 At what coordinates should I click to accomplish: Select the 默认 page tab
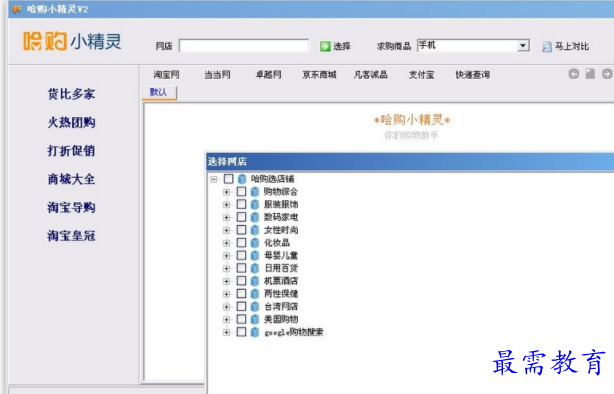[159, 92]
